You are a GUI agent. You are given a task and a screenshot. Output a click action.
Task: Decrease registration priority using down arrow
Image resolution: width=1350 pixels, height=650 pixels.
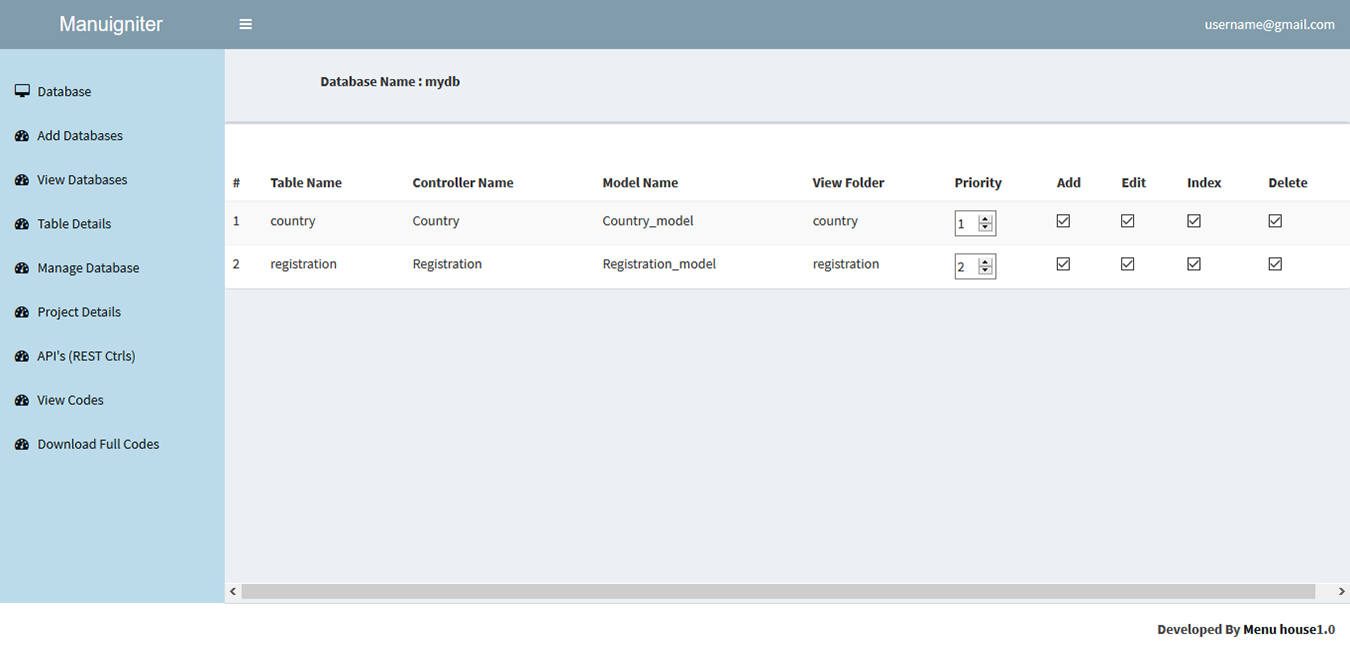[985, 270]
